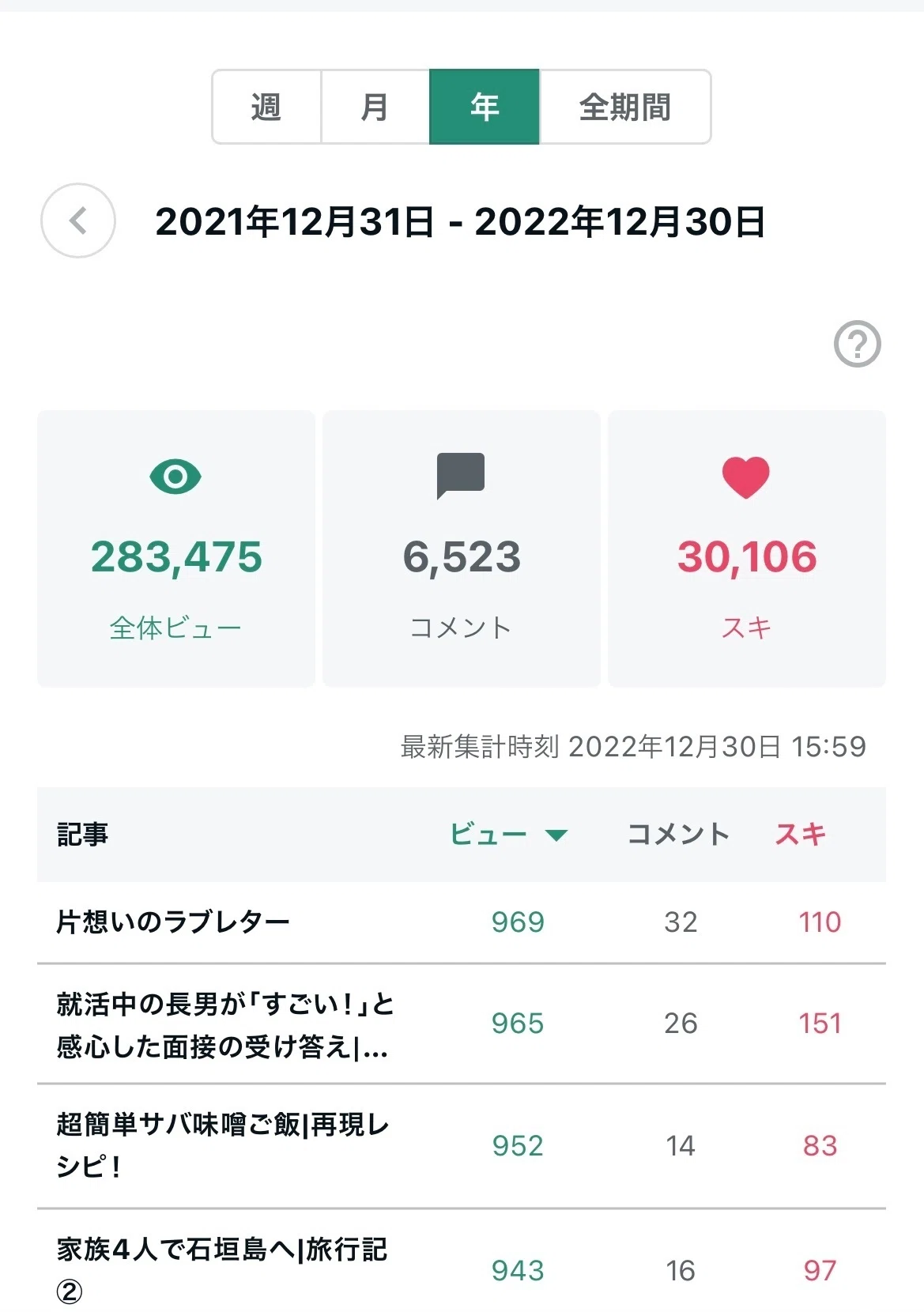This screenshot has height=1312, width=924.
Task: Sort articles by スキ column header
Action: coord(800,834)
